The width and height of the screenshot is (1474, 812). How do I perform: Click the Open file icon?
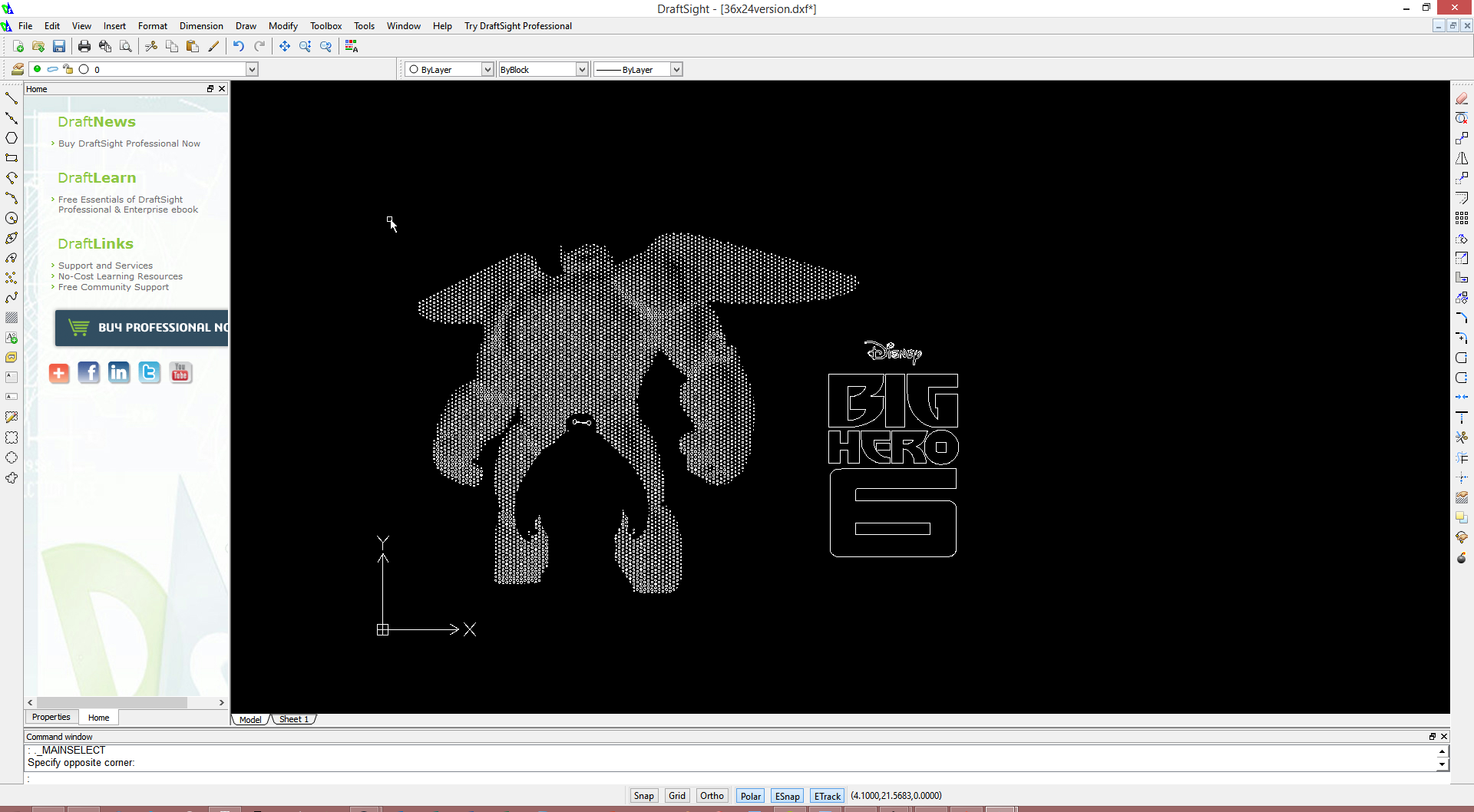pos(38,46)
